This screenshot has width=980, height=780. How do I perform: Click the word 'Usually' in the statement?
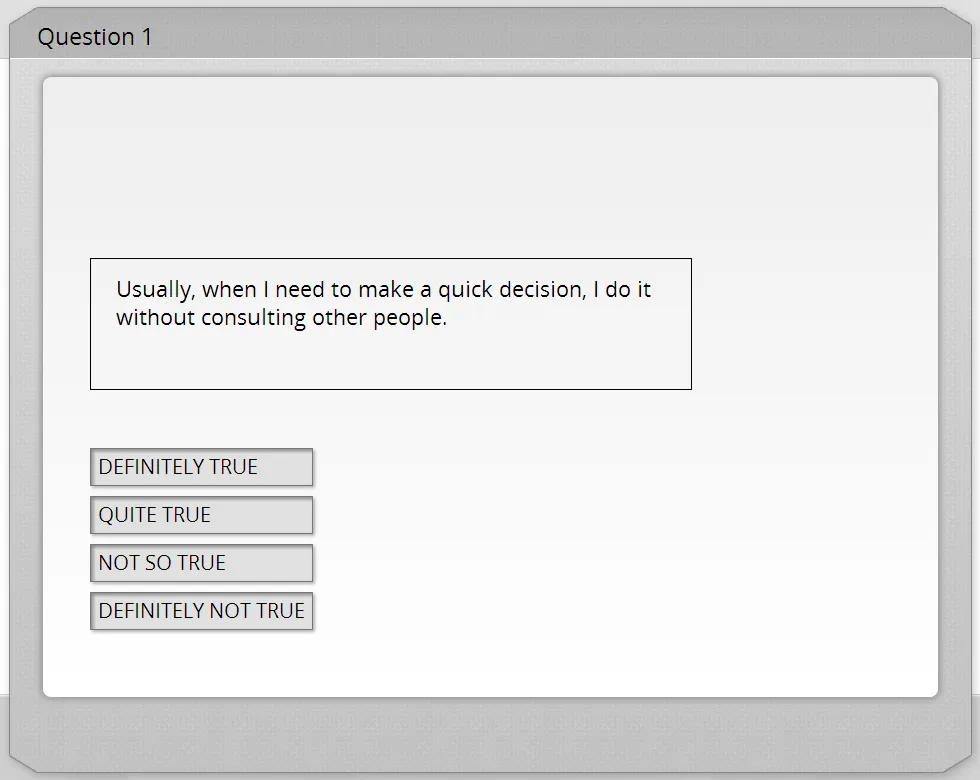[x=153, y=289]
